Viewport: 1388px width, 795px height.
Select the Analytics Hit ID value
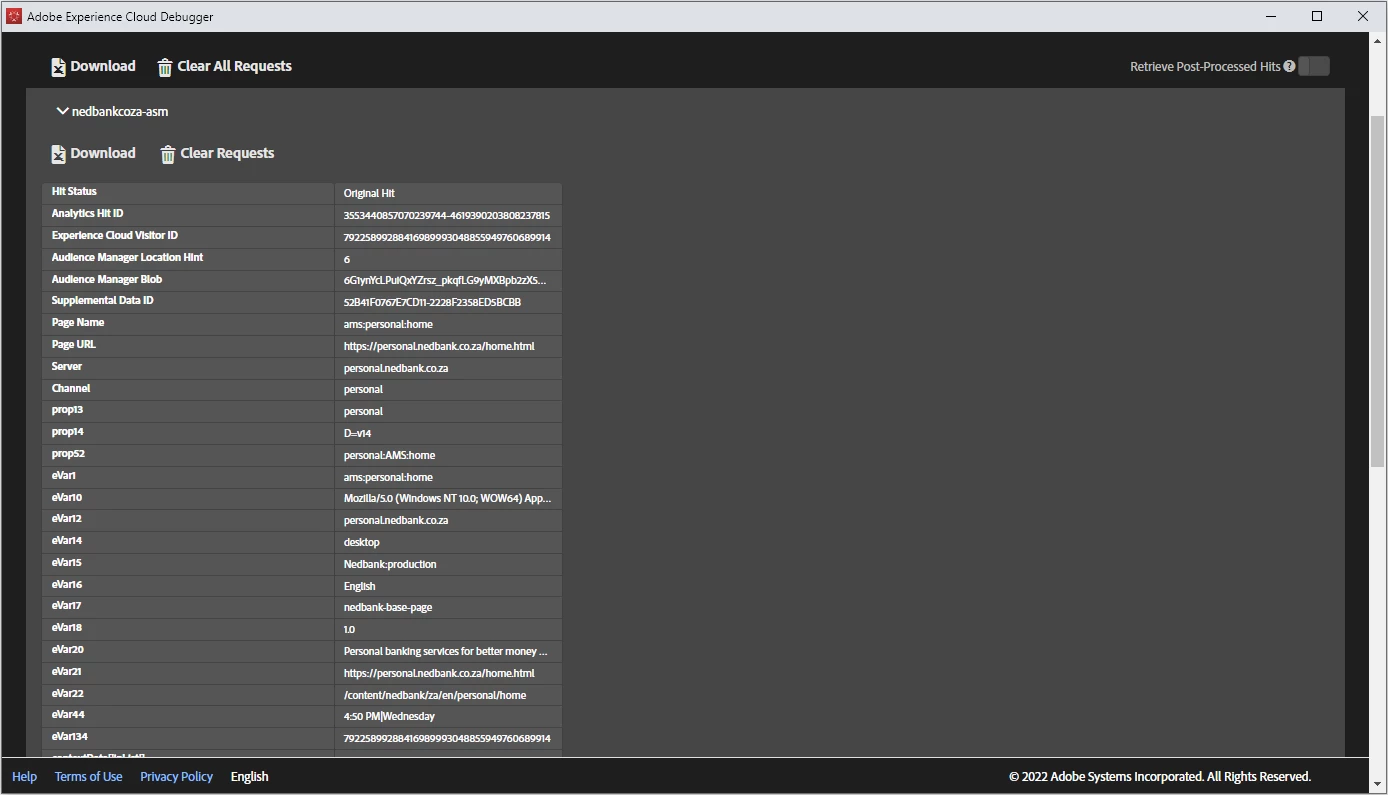(447, 216)
